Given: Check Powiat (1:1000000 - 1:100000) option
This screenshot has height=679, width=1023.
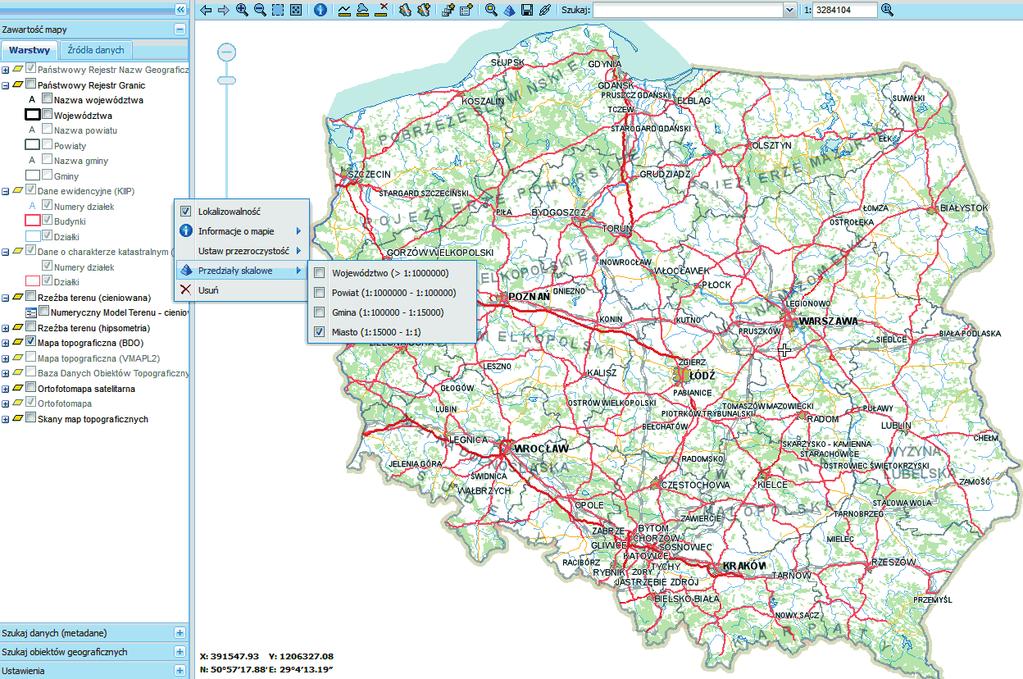Looking at the screenshot, I should click(320, 293).
